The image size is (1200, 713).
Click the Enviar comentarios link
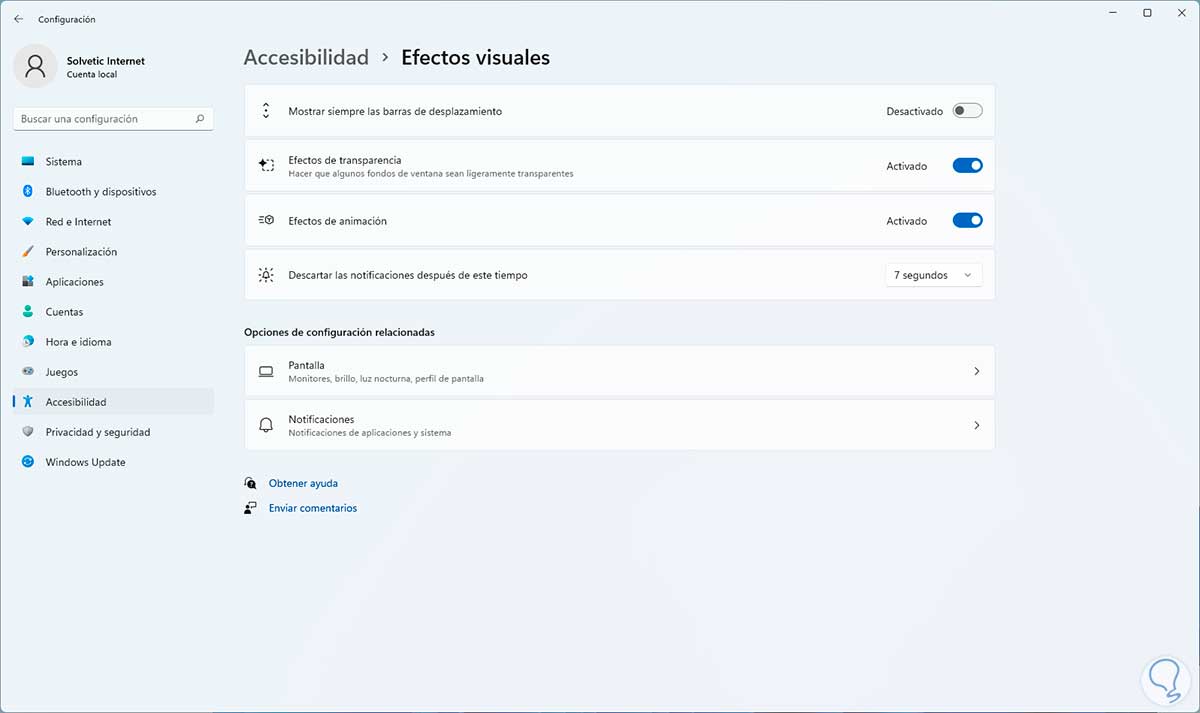coord(312,508)
